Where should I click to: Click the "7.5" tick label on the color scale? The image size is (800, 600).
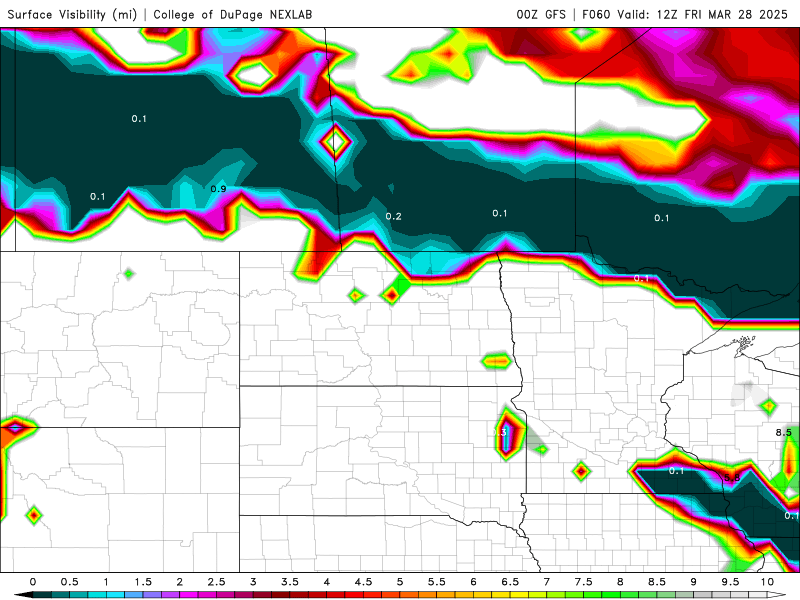[583, 582]
